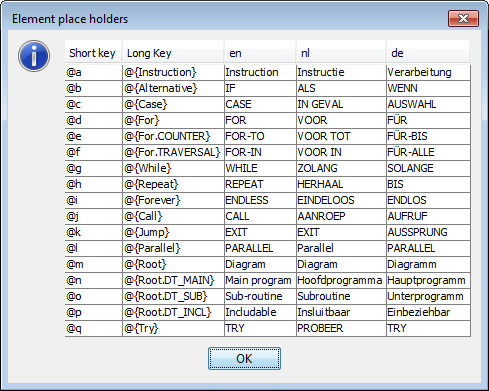Click the AUFRUF cell

coord(428,216)
